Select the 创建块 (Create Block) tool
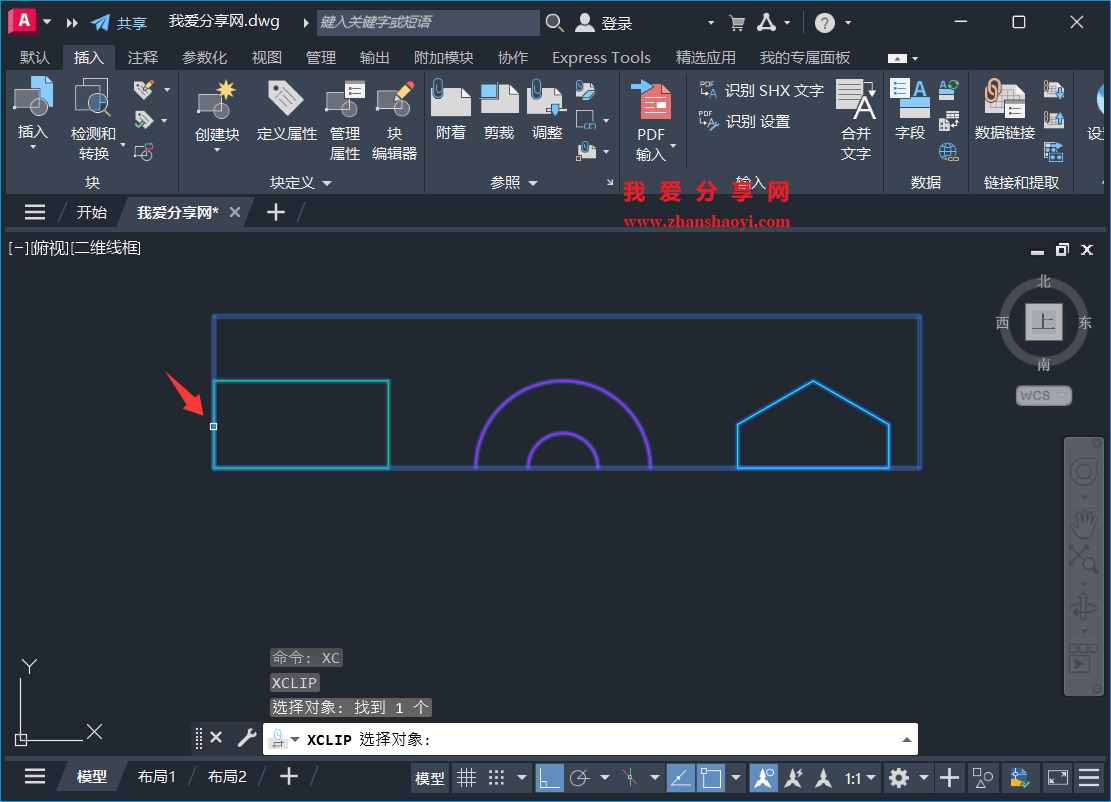The image size is (1111, 802). [x=216, y=110]
